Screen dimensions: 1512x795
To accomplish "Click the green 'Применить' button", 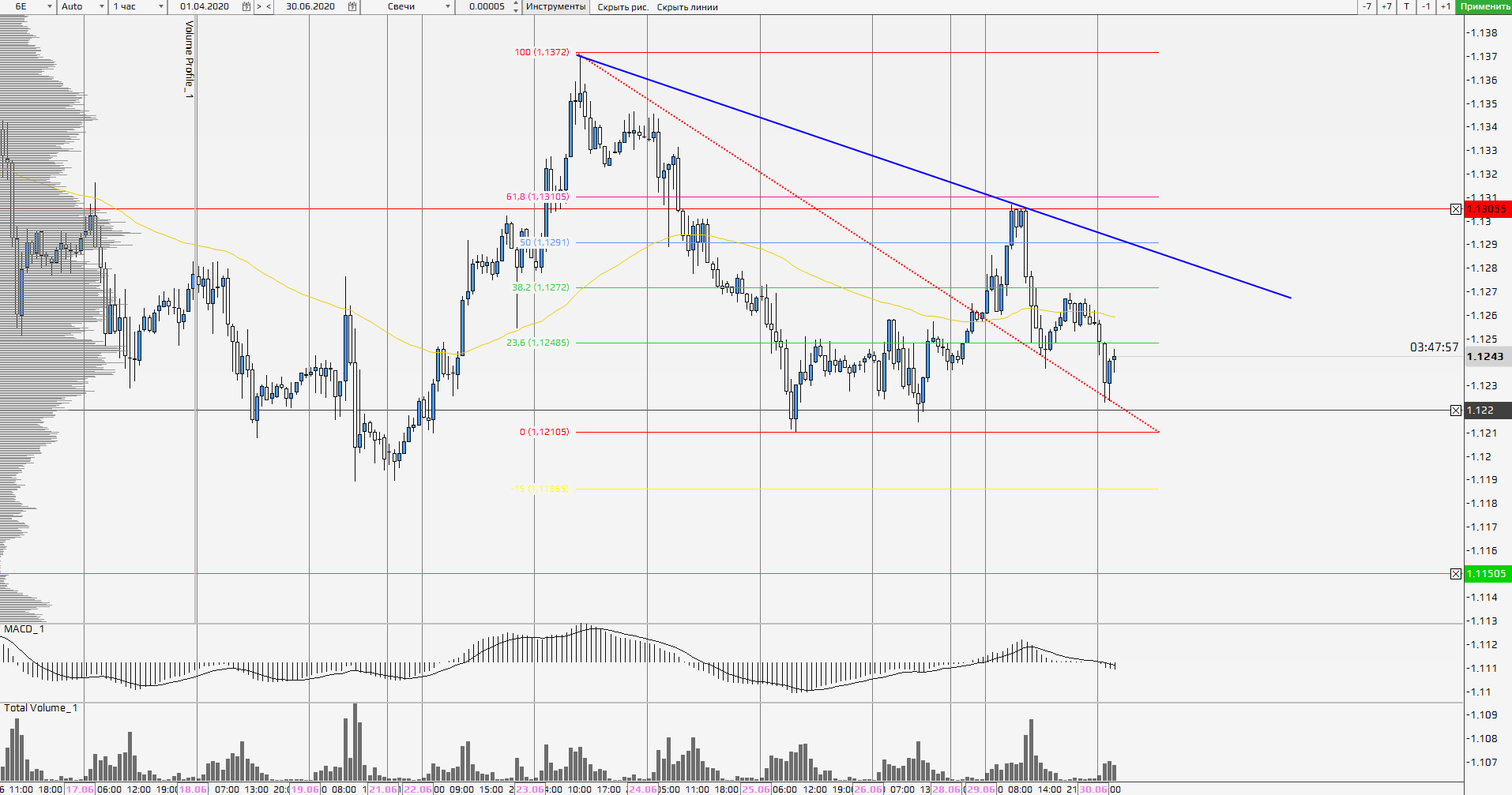I will click(x=1484, y=6).
